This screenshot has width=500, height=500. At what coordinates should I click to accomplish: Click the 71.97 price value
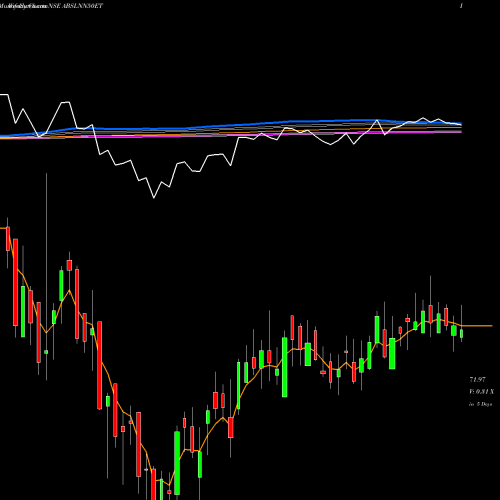click(x=477, y=379)
